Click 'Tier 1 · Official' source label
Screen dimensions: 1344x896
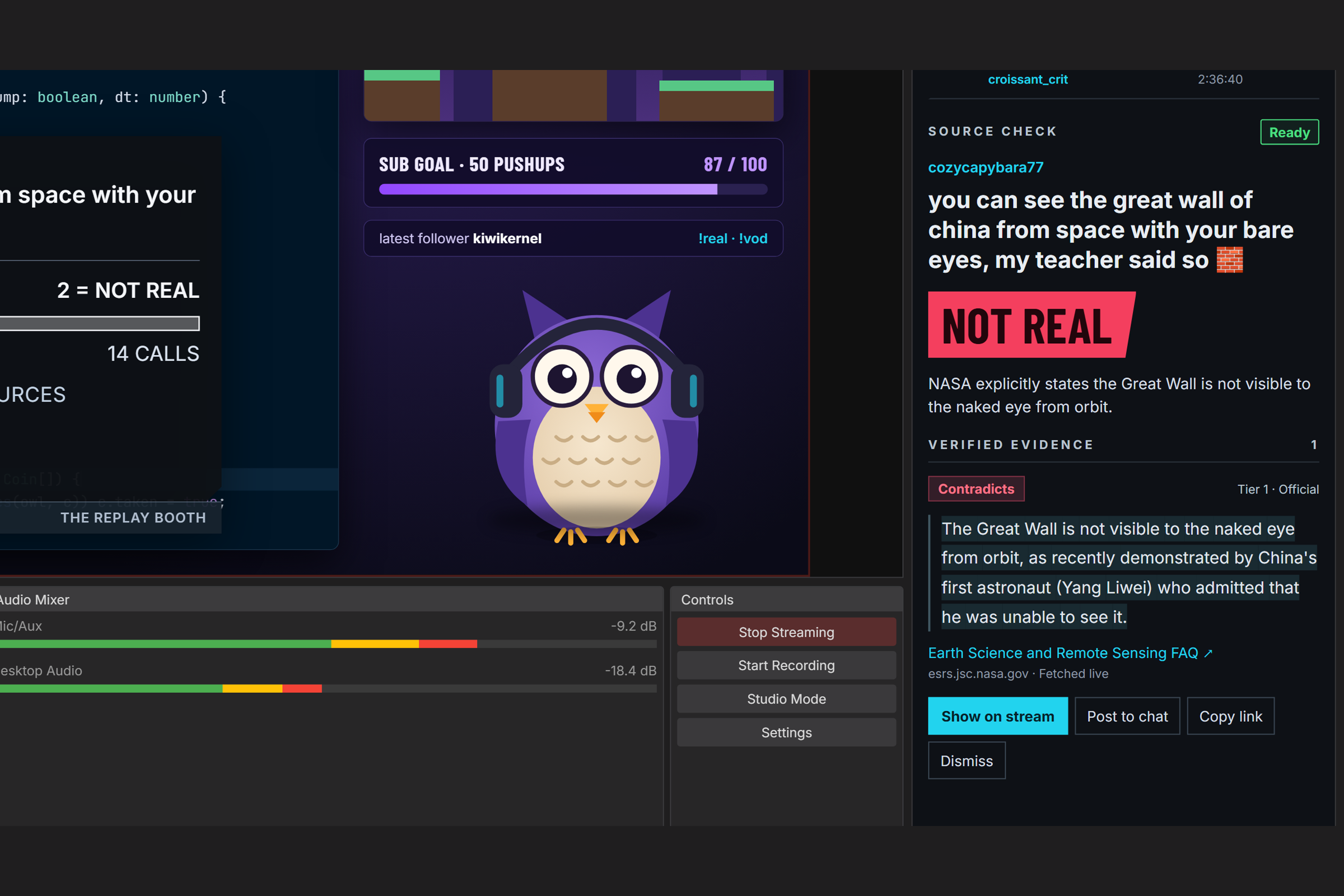(1278, 489)
